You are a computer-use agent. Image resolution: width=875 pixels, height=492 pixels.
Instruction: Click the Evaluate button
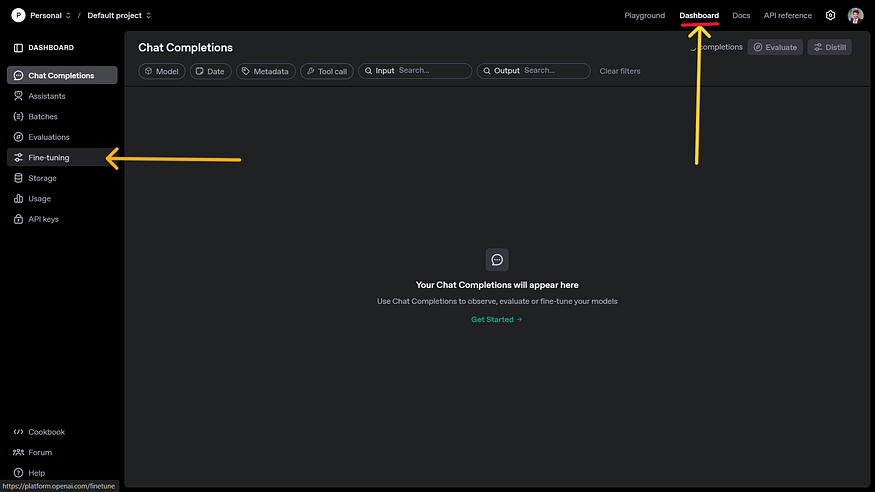[775, 47]
